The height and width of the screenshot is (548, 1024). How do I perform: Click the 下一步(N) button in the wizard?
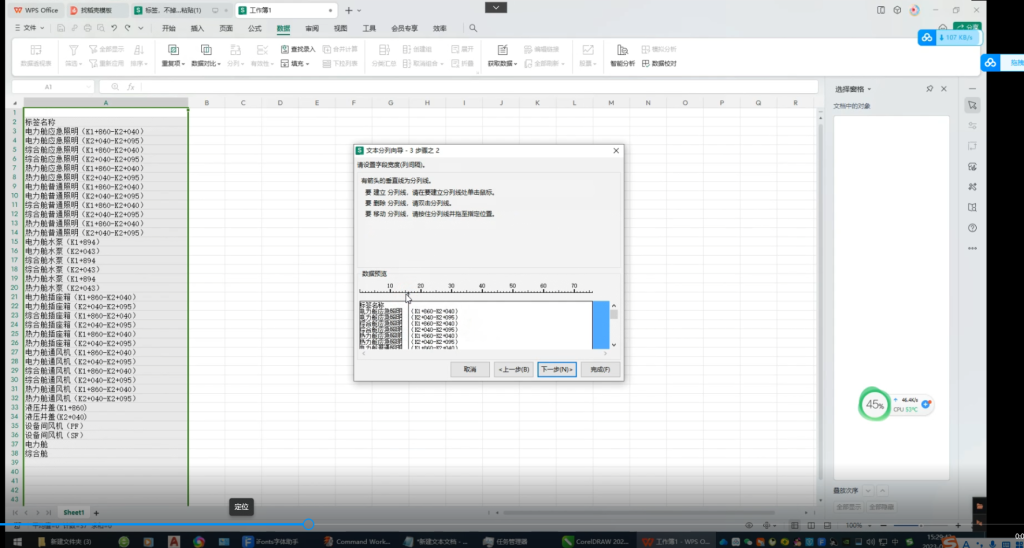click(x=556, y=369)
